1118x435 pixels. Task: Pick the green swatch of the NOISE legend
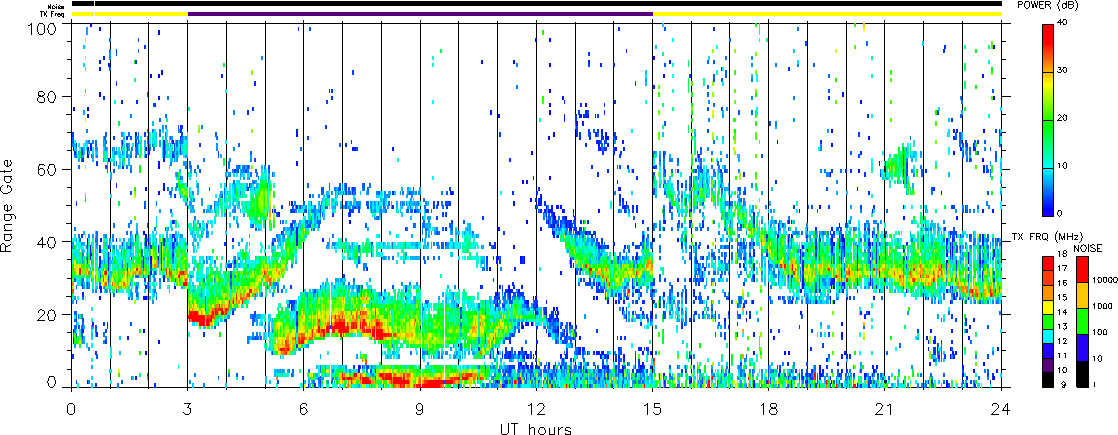[x=1081, y=322]
